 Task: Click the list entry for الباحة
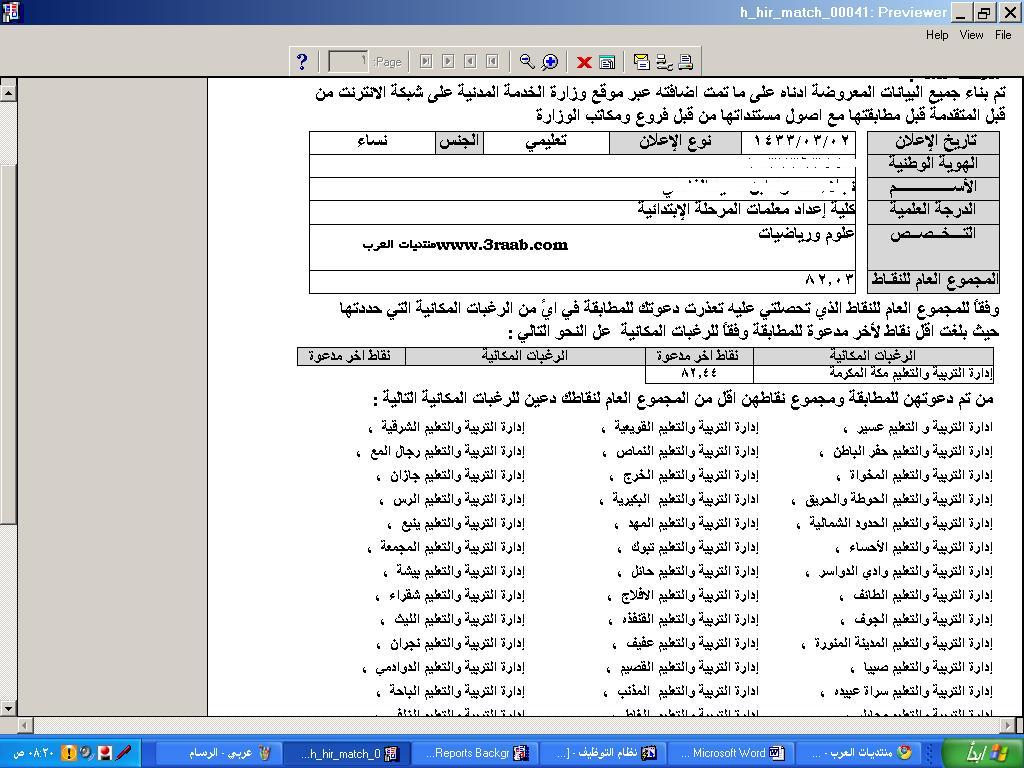[x=451, y=692]
